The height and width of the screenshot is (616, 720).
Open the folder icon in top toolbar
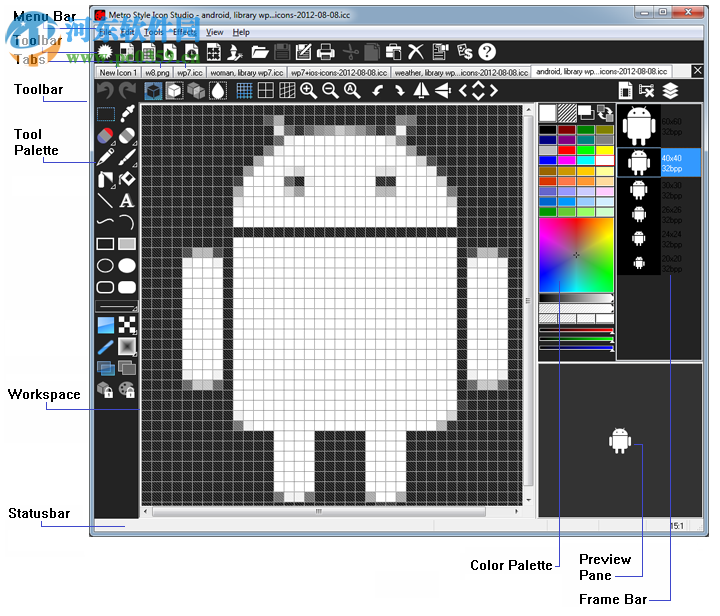[x=260, y=52]
